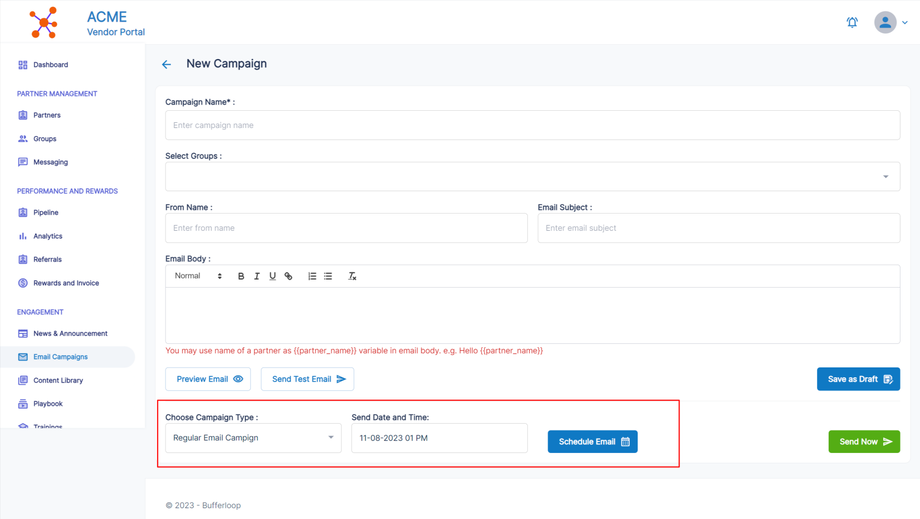Click the back arrow beside New Campaign
This screenshot has width=920, height=519.
pos(166,64)
